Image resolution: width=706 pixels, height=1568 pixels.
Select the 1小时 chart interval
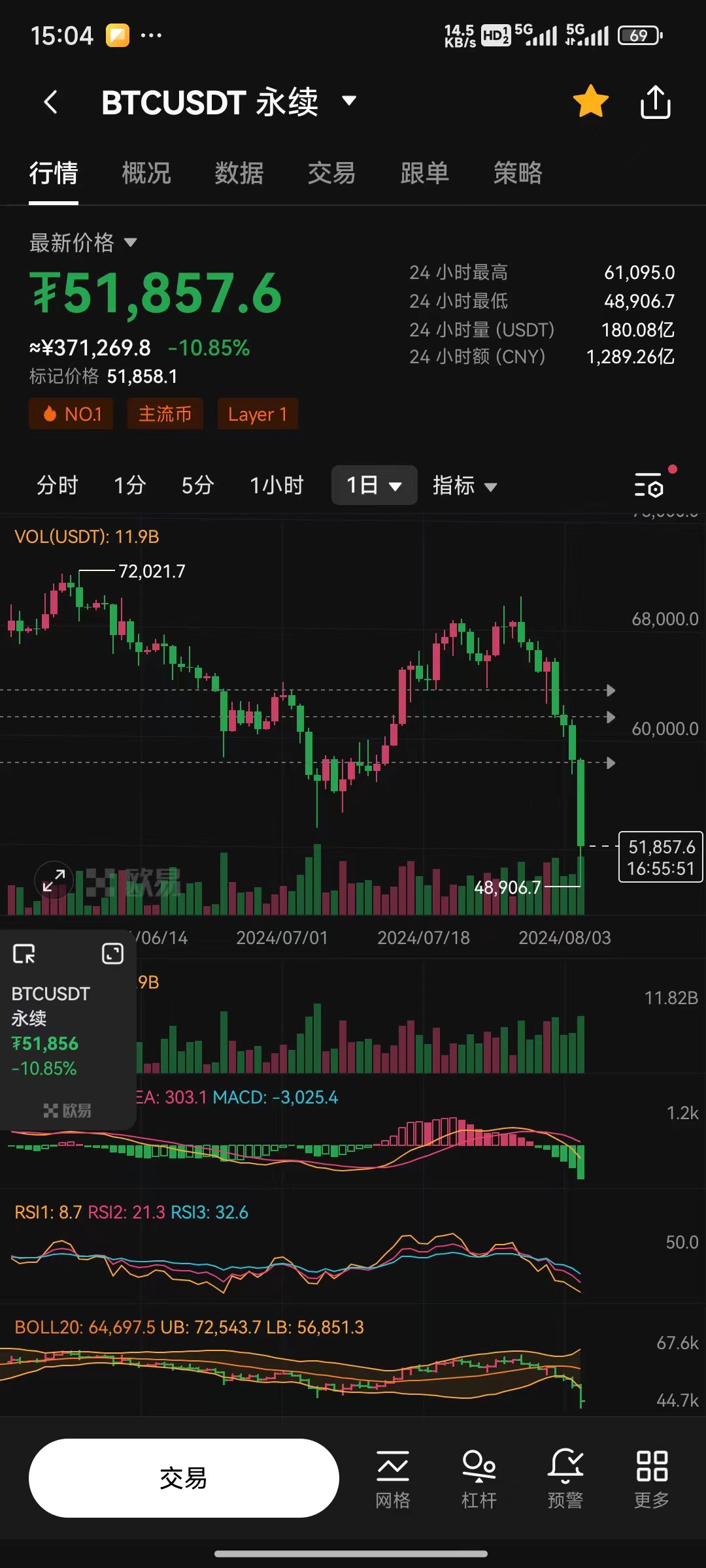(x=277, y=485)
